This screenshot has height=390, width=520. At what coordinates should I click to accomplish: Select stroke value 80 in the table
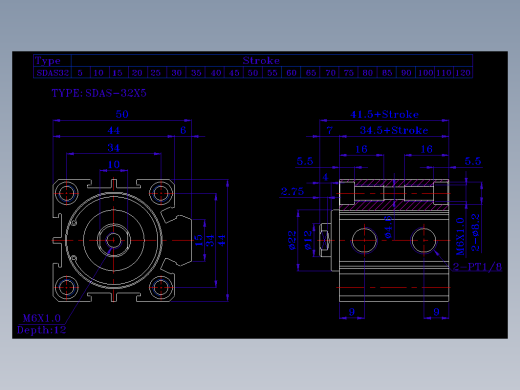click(x=368, y=73)
